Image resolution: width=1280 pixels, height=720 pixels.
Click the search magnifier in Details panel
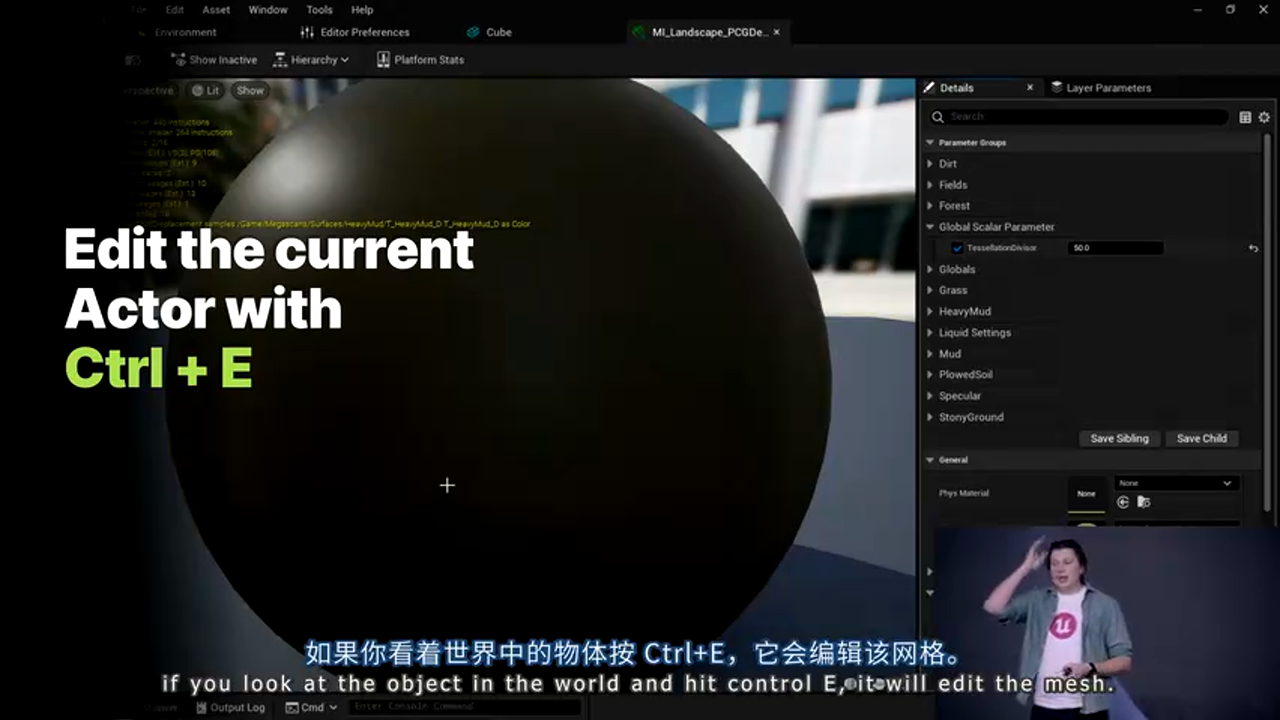(937, 117)
